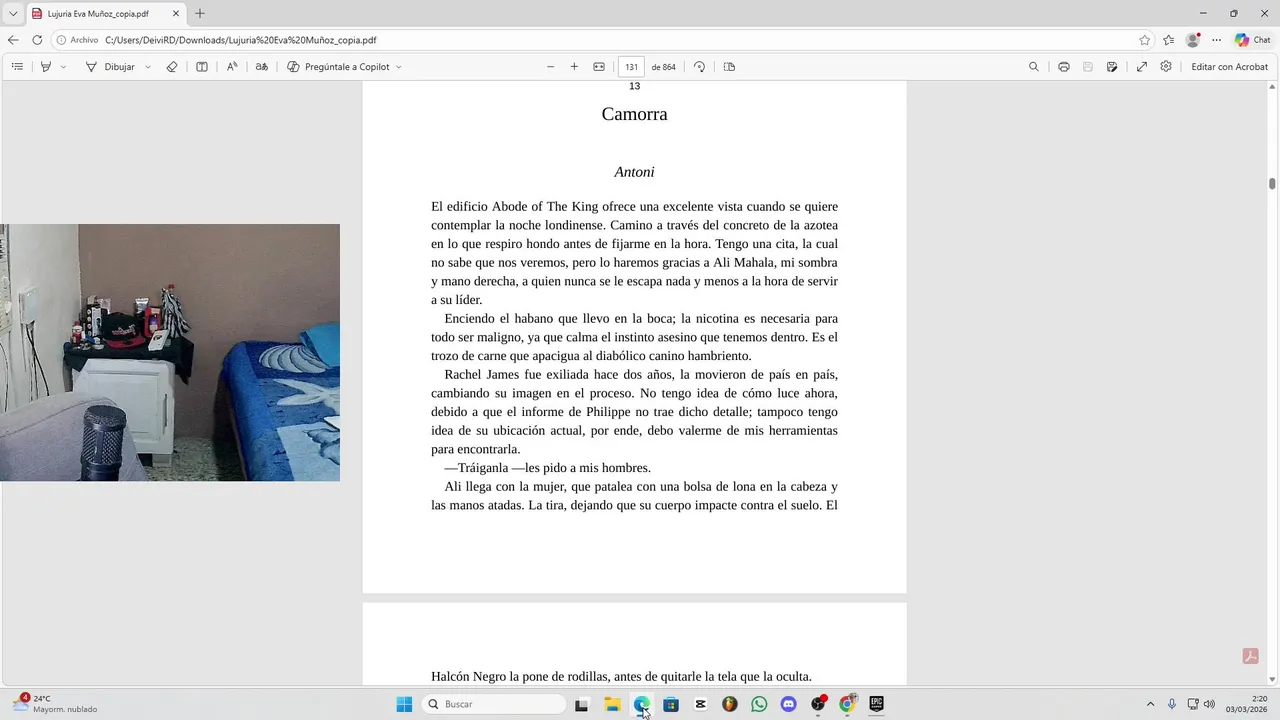Open Copilot Chat sidebar
Screen dimensions: 1280x720
coord(1253,40)
